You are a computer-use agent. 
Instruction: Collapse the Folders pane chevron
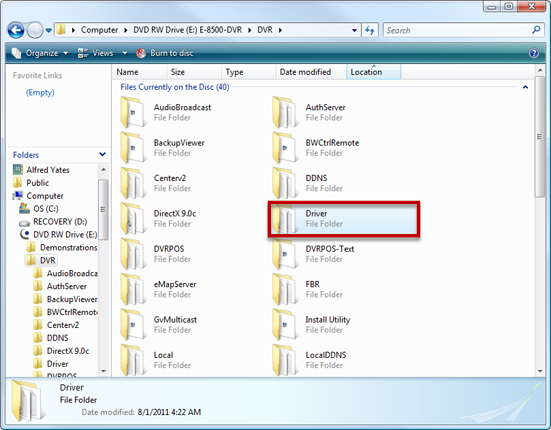[x=102, y=155]
